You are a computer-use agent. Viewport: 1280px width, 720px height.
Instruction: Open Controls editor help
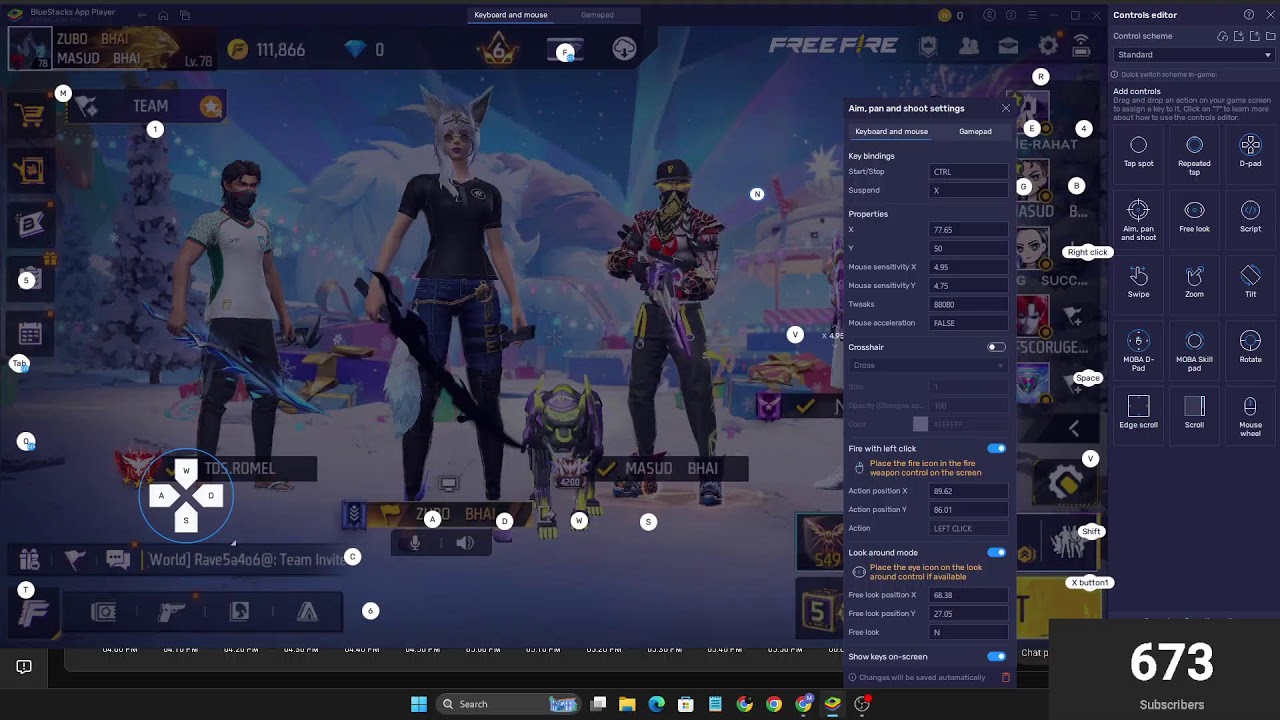coord(1249,15)
